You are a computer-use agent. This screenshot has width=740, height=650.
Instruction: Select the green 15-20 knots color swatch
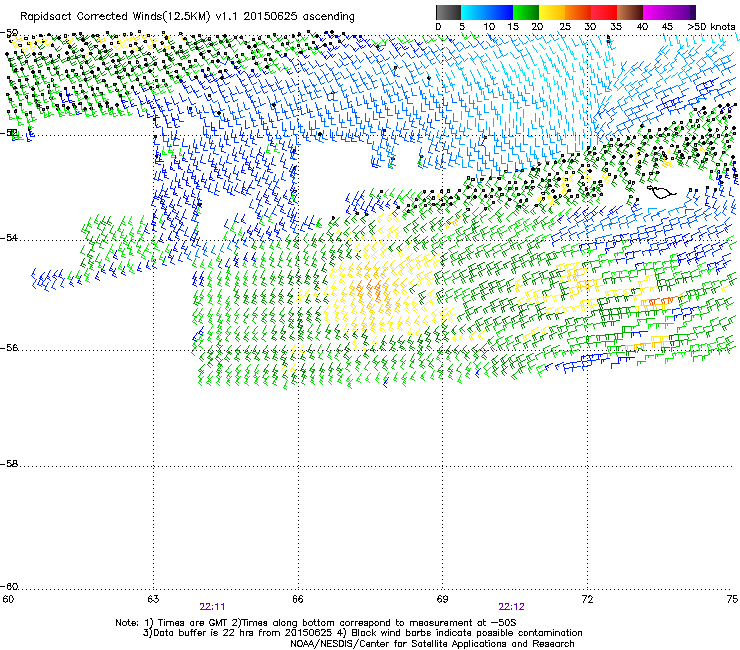click(x=526, y=12)
